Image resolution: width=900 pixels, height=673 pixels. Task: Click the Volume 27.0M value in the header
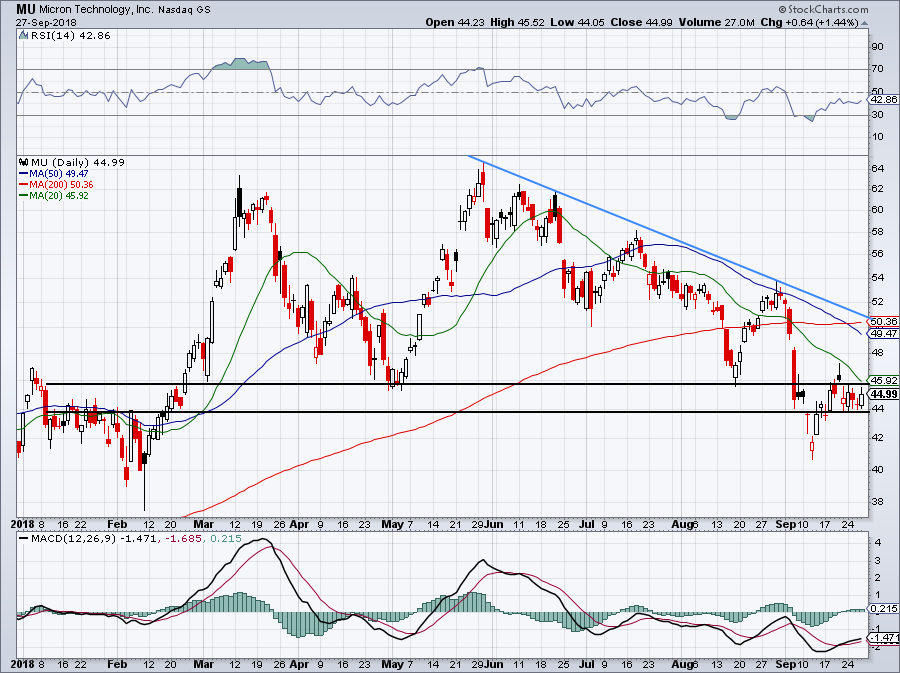(716, 22)
